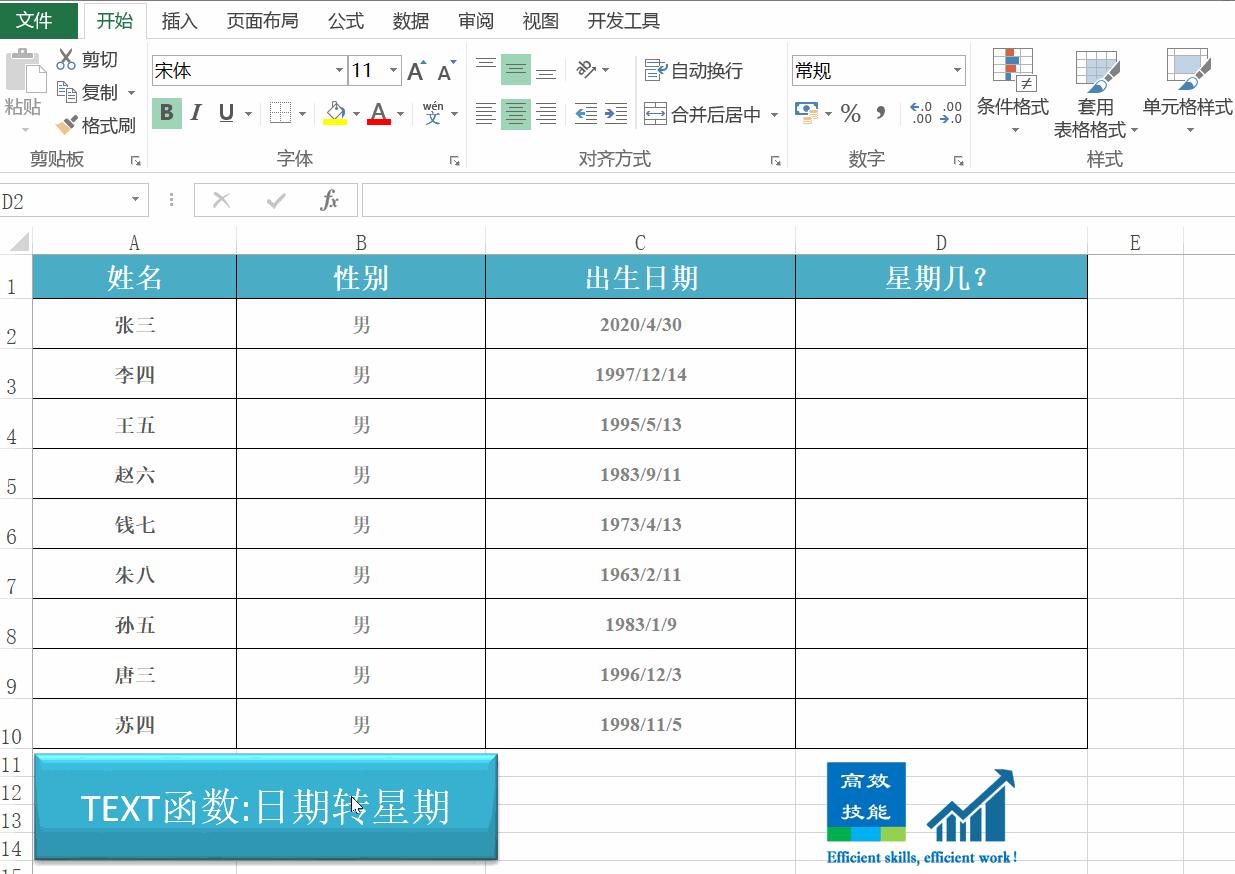Click the yellow fill color swatch
1235x874 pixels.
point(333,120)
